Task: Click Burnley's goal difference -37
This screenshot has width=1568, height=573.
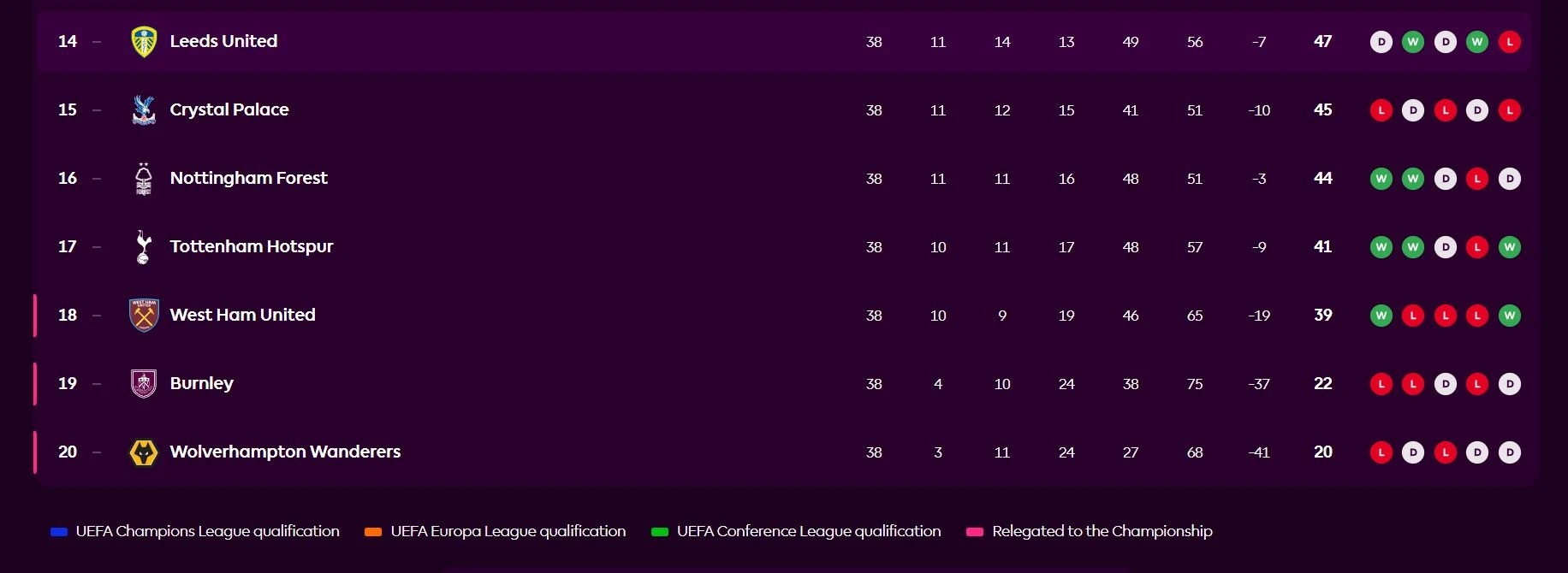Action: coord(1259,384)
